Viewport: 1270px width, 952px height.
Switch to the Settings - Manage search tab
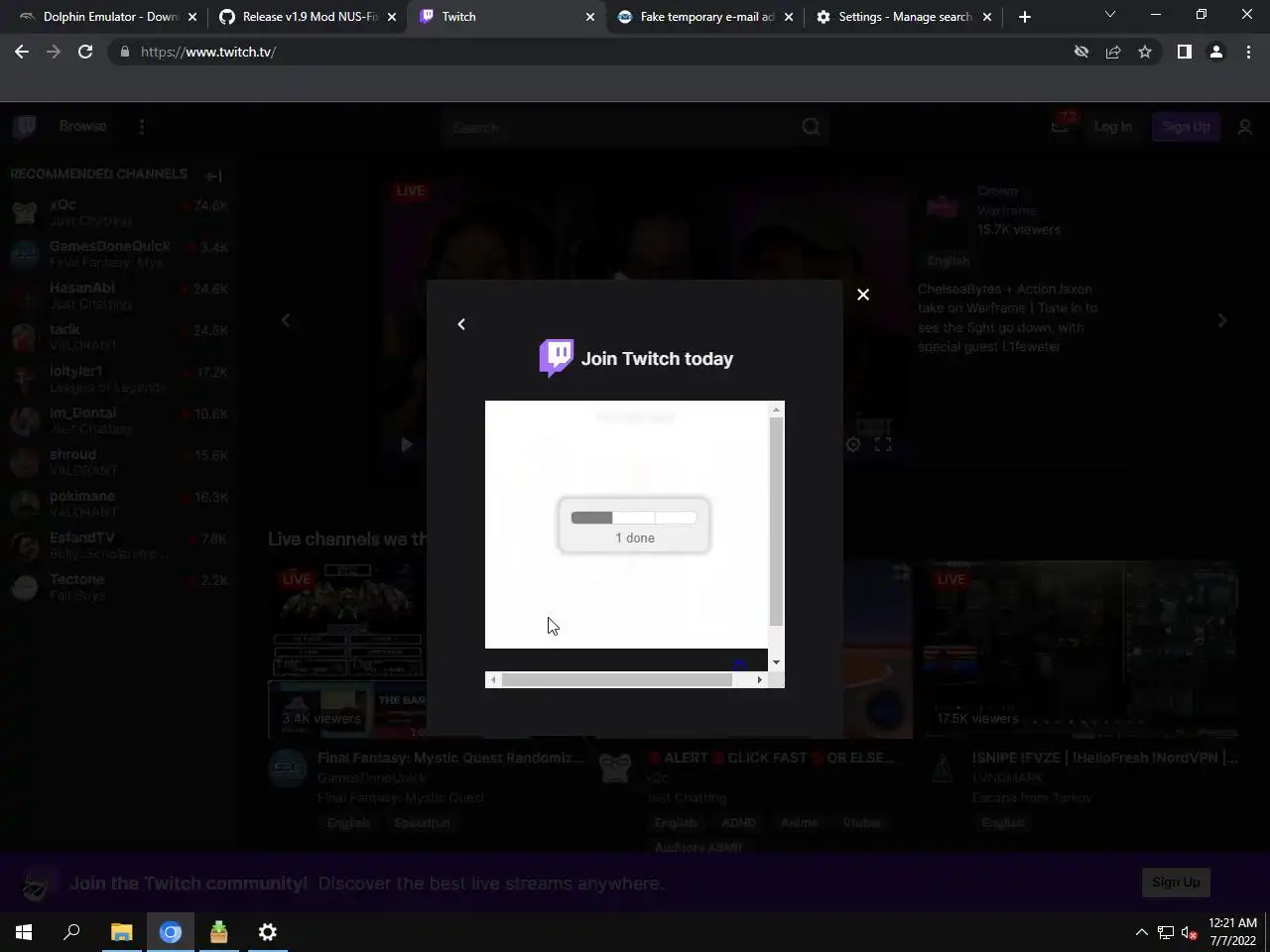(903, 17)
